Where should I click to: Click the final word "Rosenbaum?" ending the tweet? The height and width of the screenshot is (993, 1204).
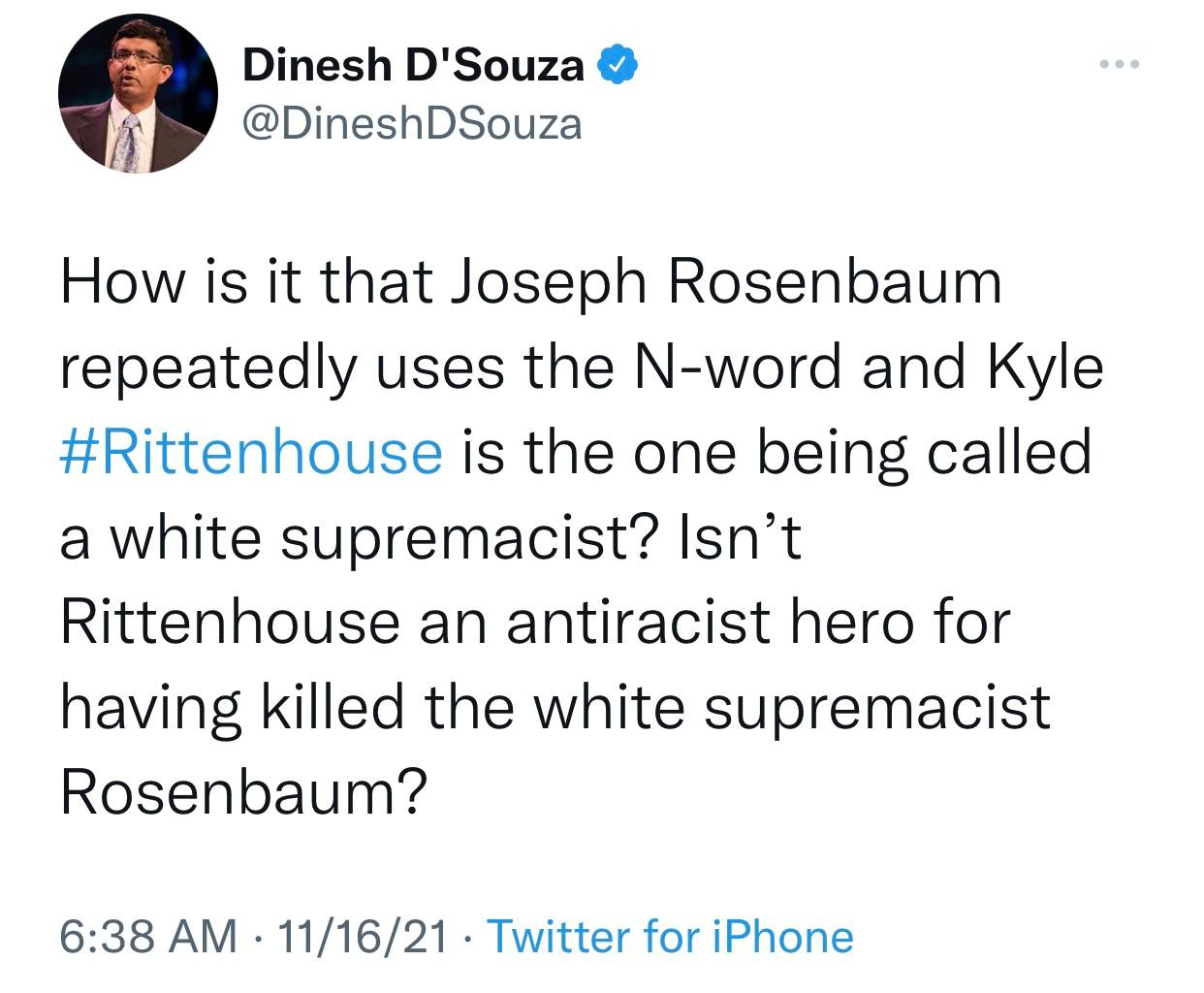tap(243, 791)
